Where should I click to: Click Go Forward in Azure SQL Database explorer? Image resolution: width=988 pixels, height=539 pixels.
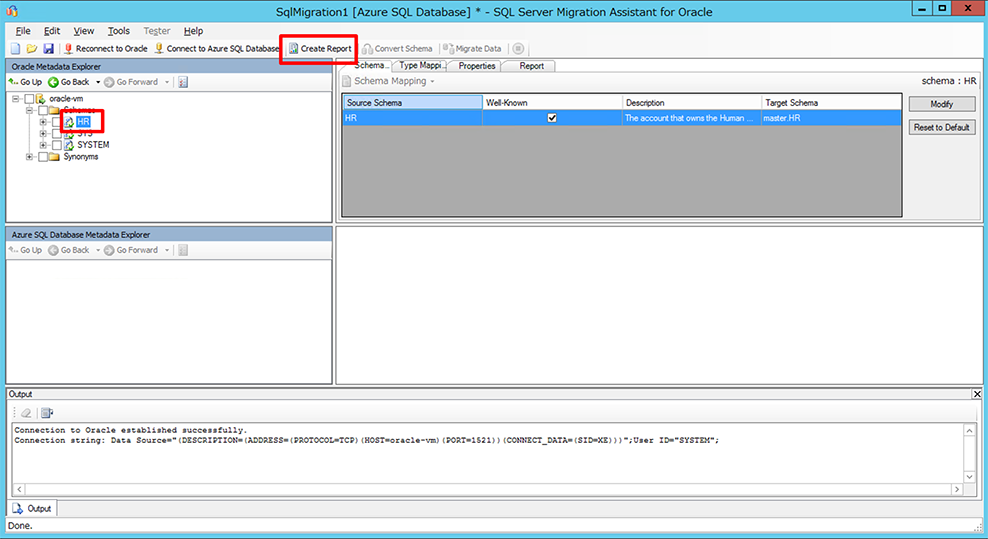(x=131, y=250)
